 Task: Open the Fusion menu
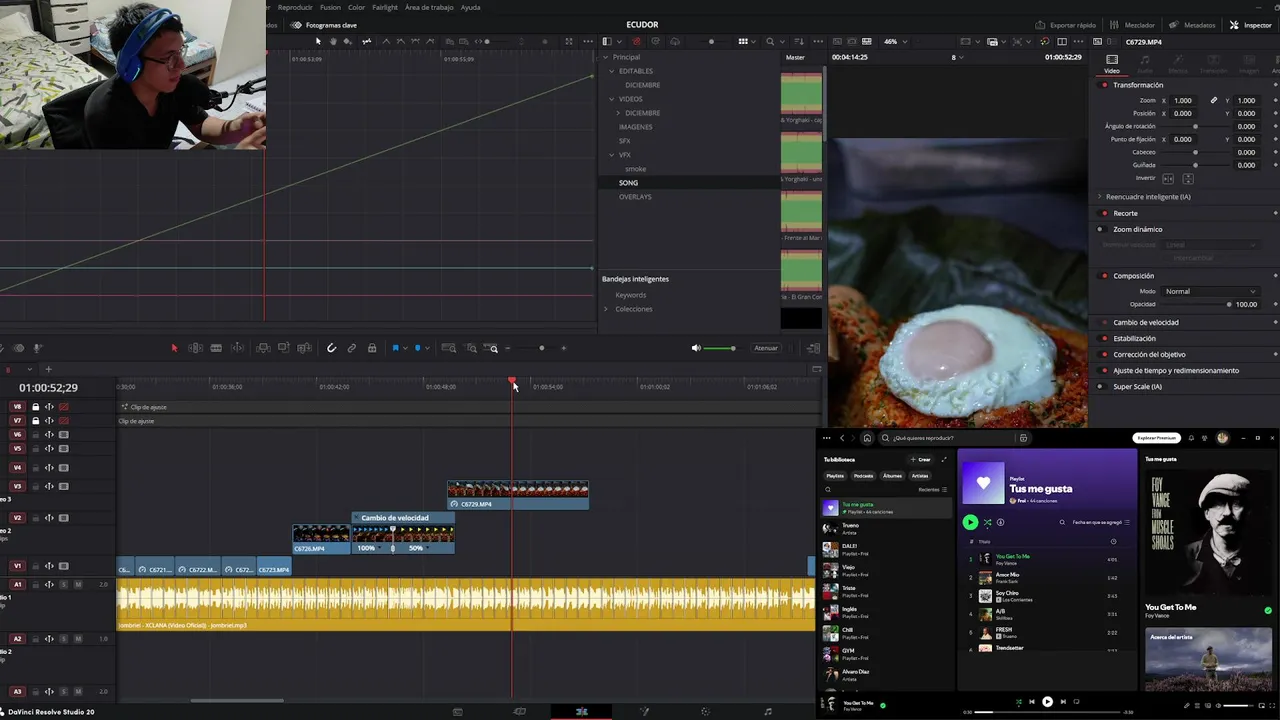[x=330, y=7]
